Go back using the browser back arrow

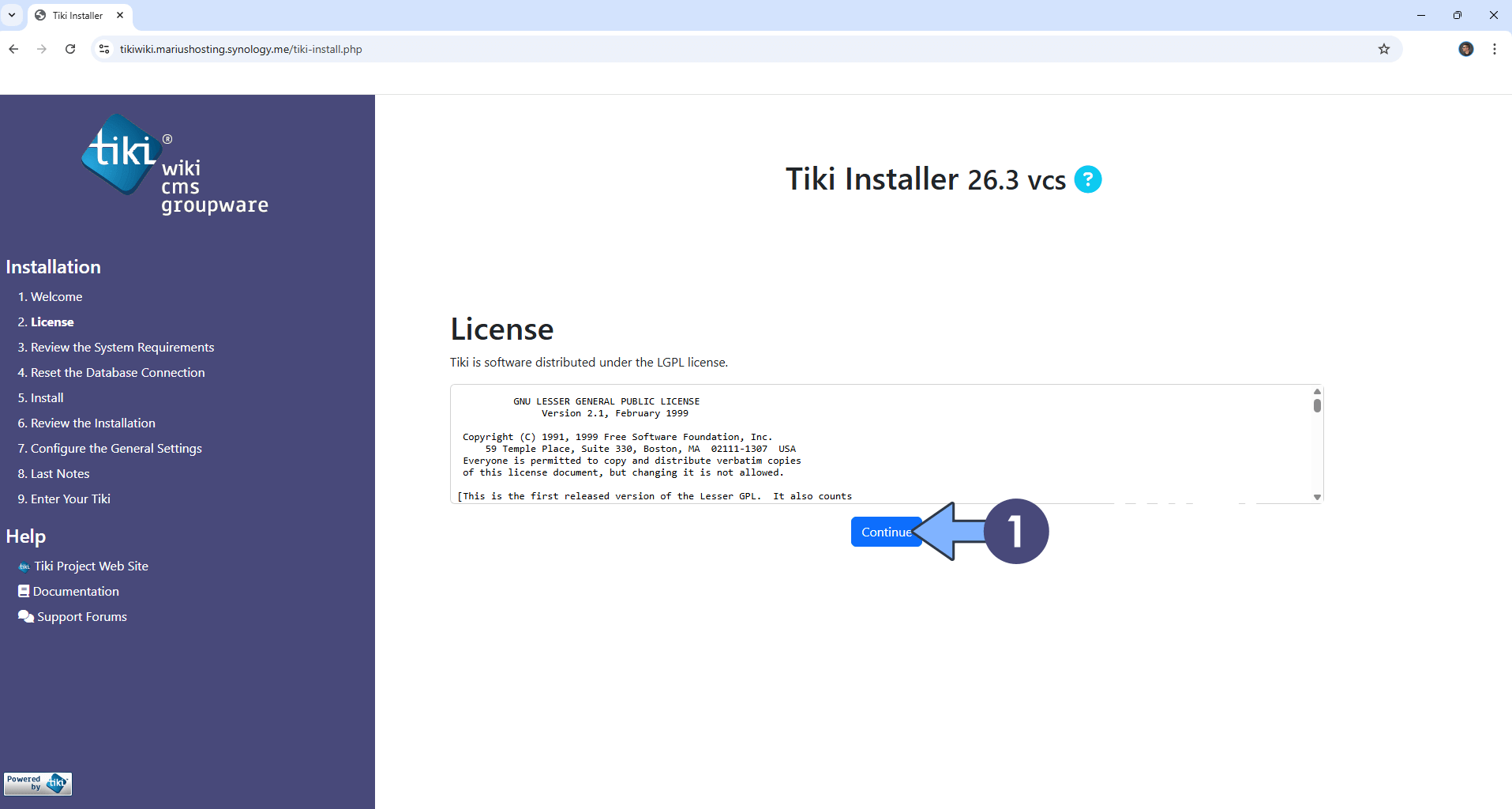pyautogui.click(x=13, y=49)
